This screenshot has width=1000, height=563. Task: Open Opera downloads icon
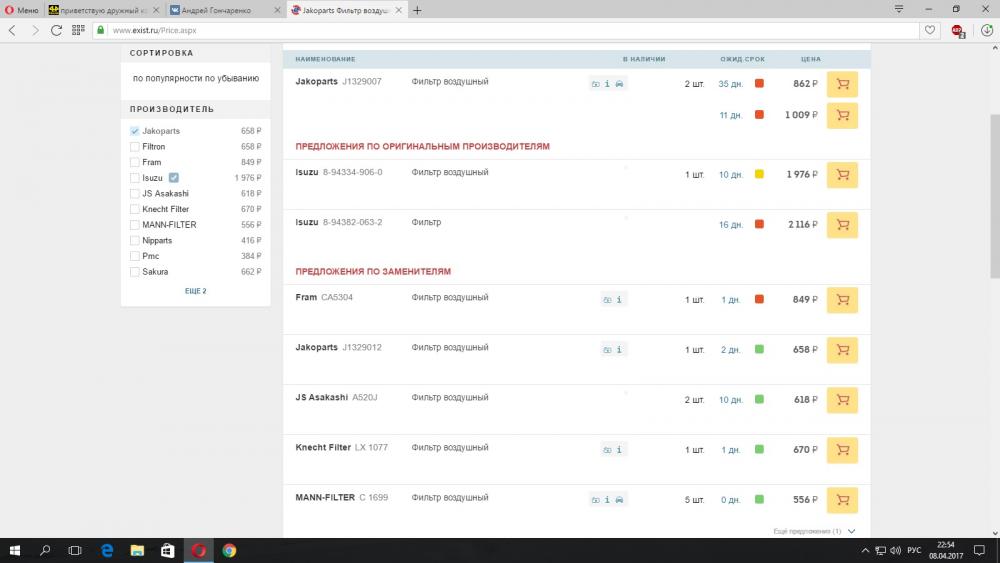pos(987,30)
